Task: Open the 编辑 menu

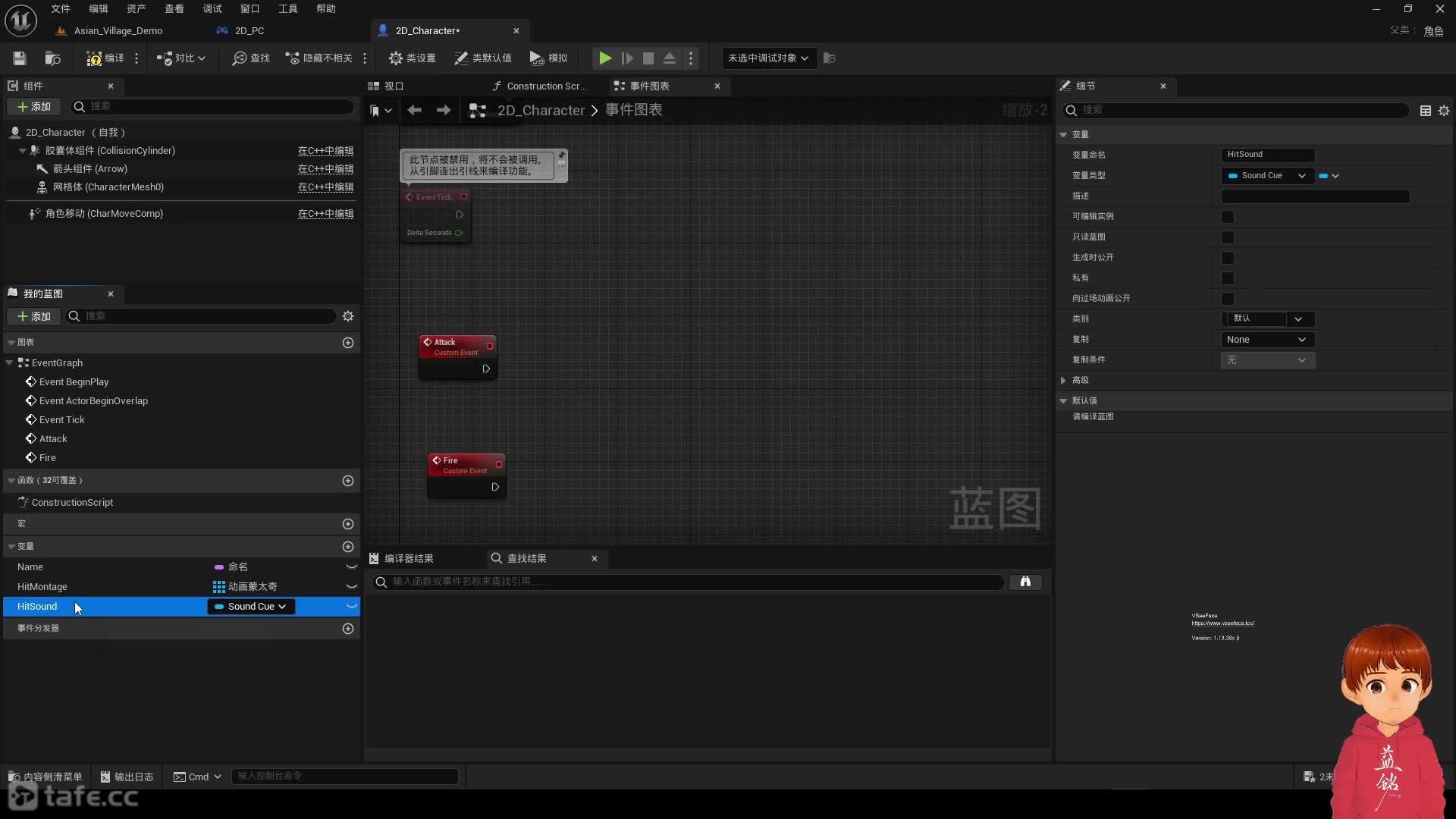Action: (99, 9)
